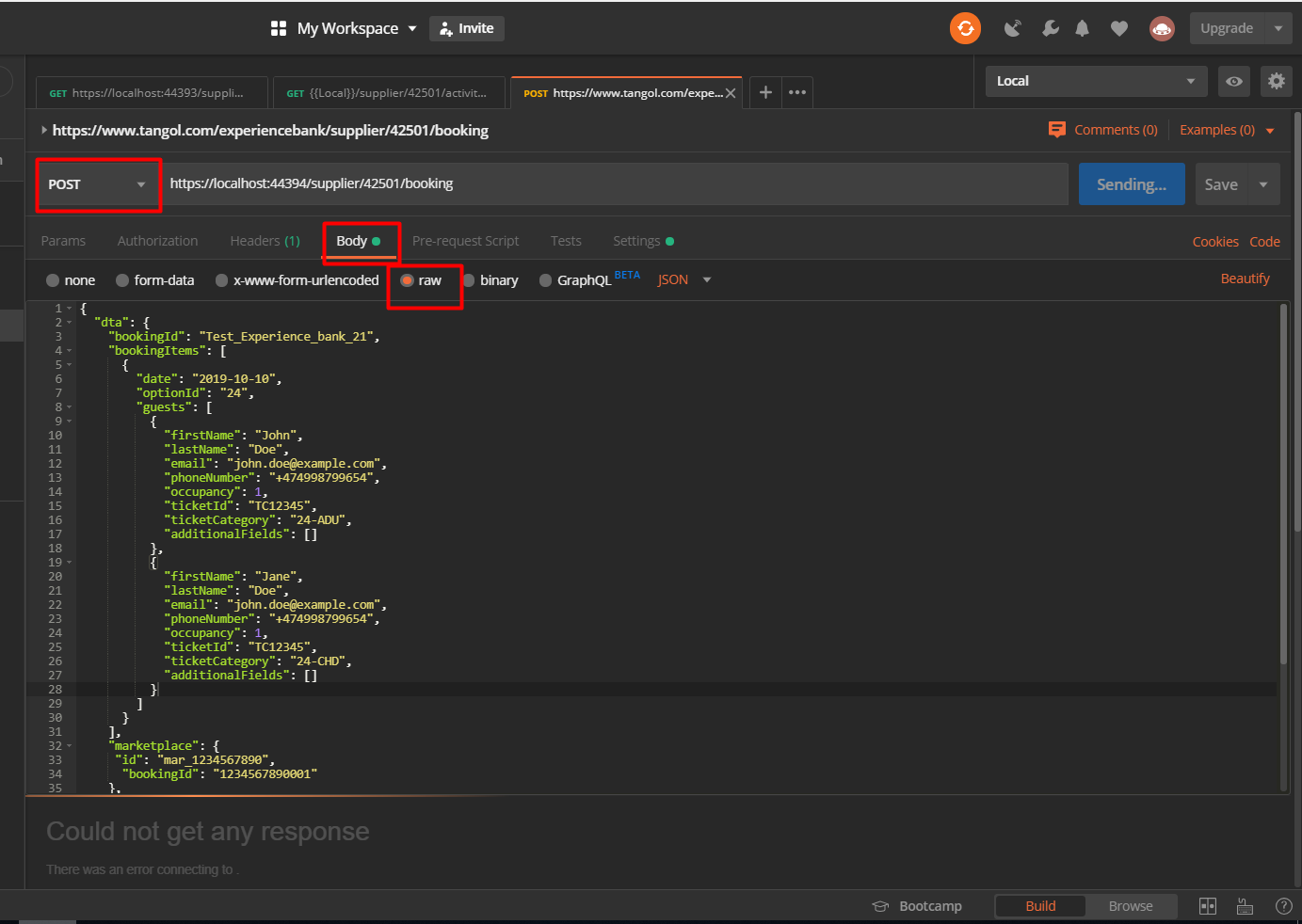Click the Bootcamp graduation cap icon
Image resolution: width=1302 pixels, height=924 pixels.
click(x=880, y=906)
